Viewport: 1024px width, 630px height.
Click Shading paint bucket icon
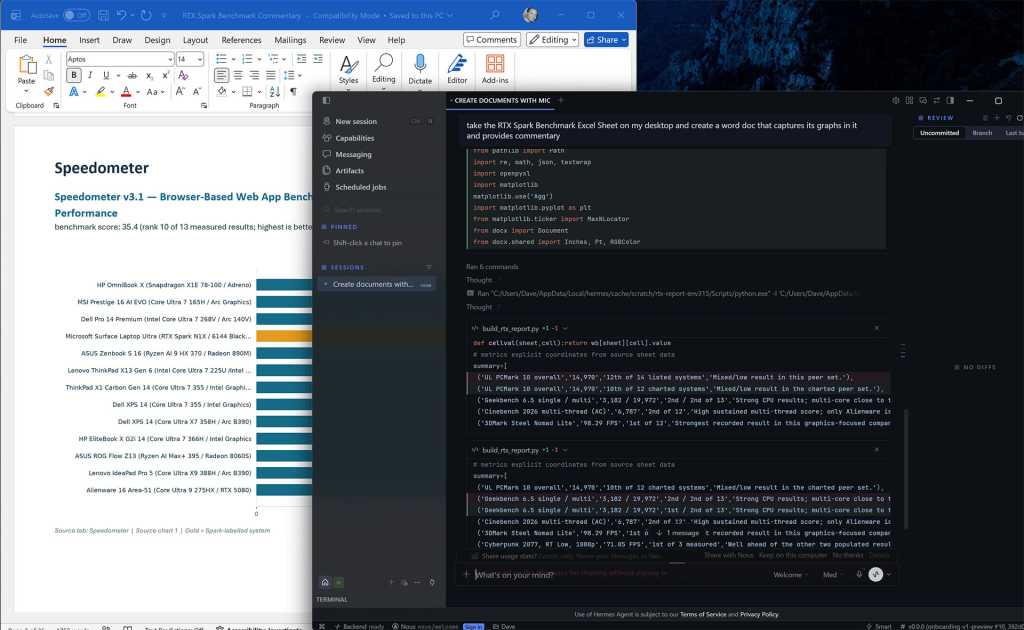(222, 91)
